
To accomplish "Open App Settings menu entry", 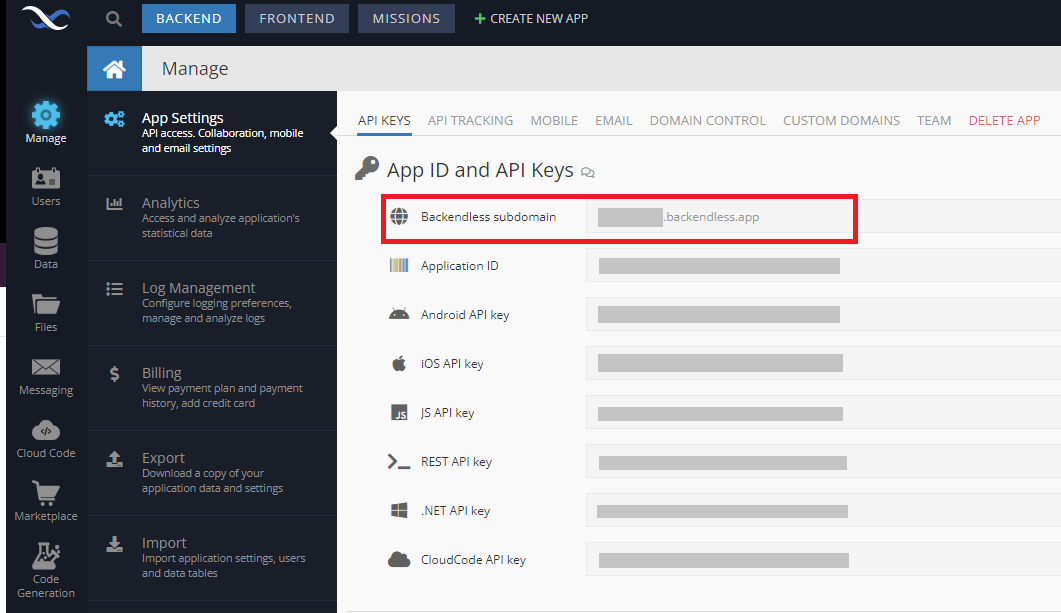I will click(x=212, y=133).
